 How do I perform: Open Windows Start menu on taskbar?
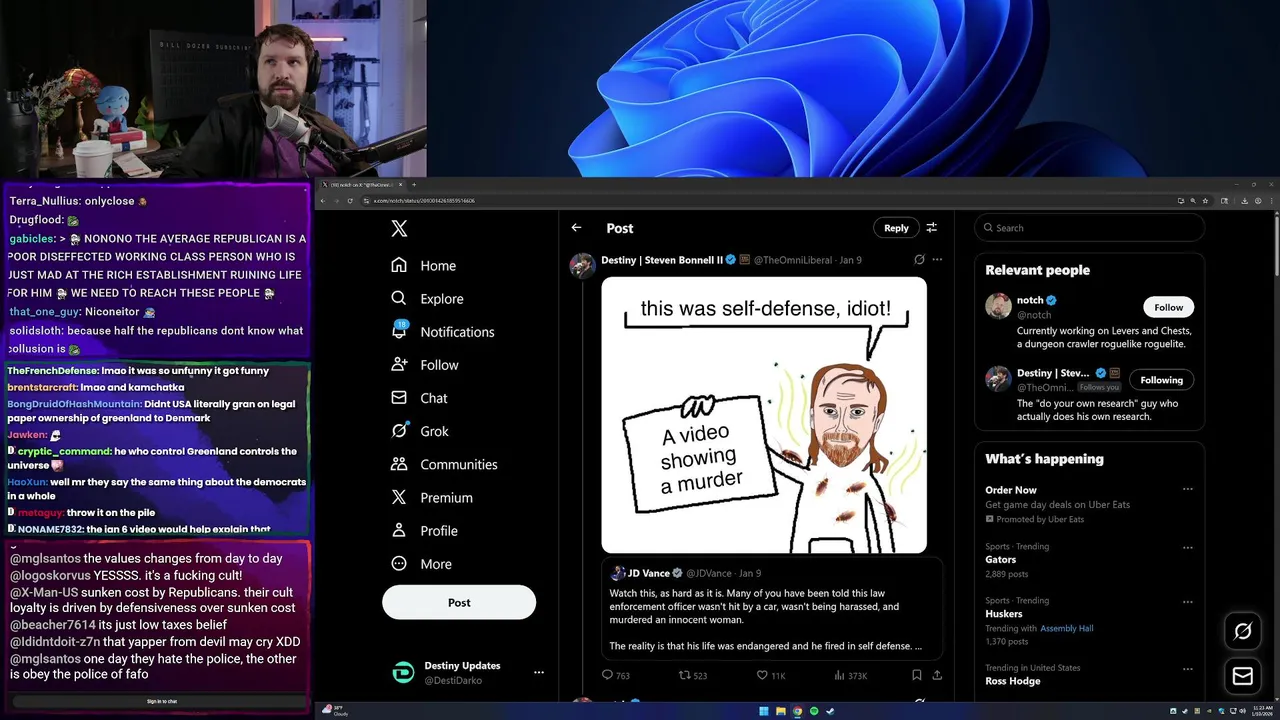pyautogui.click(x=764, y=711)
